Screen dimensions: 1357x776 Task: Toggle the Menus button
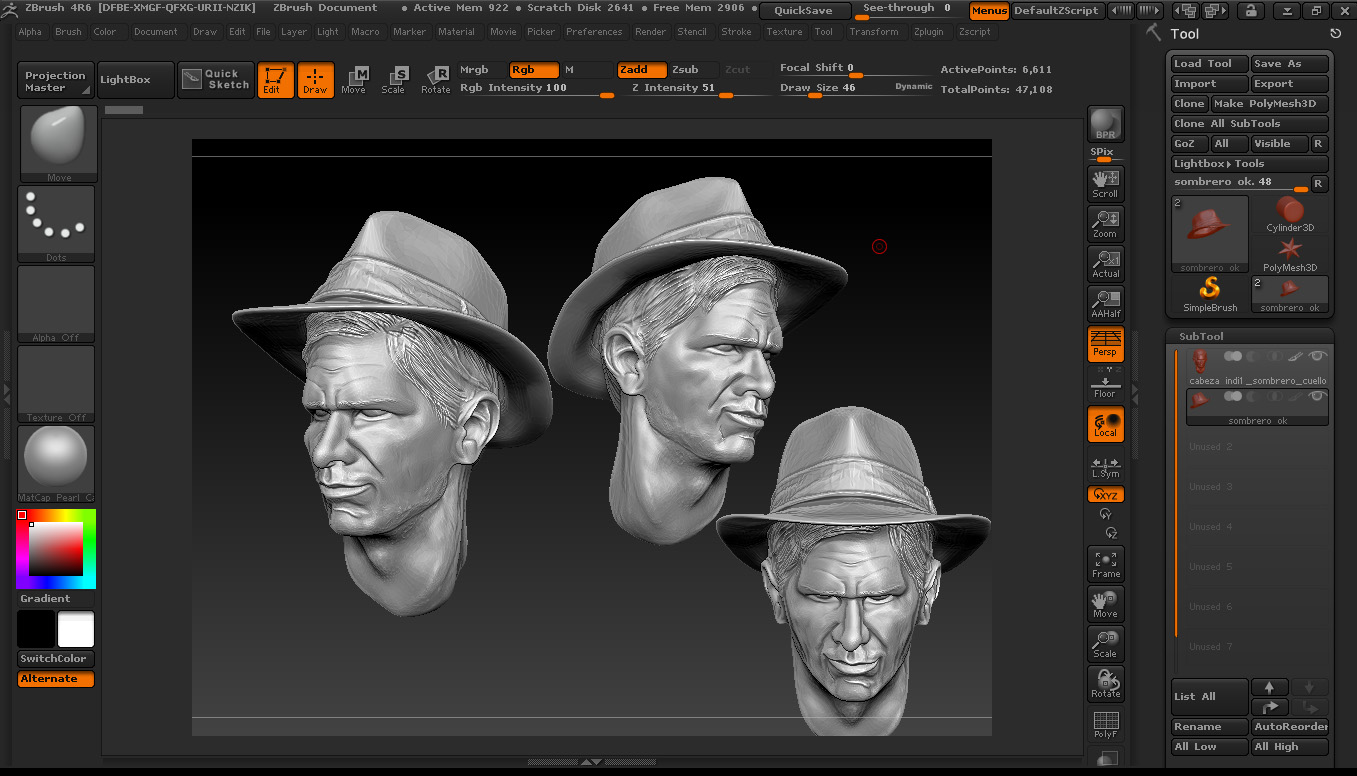989,11
